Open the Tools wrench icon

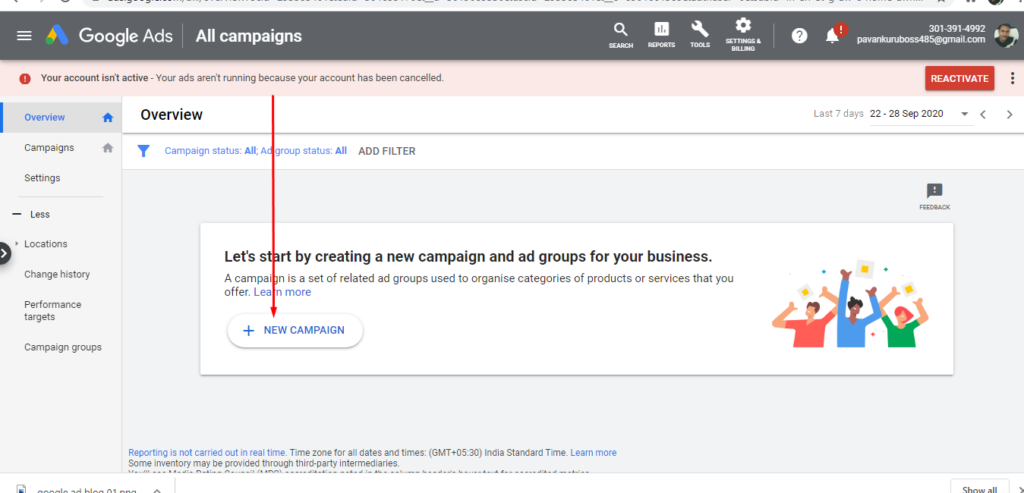pyautogui.click(x=699, y=36)
